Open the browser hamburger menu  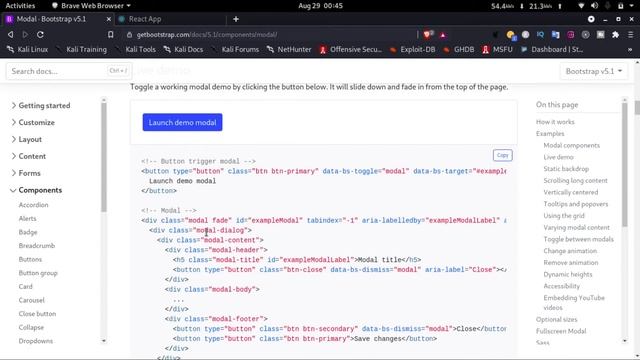631,35
